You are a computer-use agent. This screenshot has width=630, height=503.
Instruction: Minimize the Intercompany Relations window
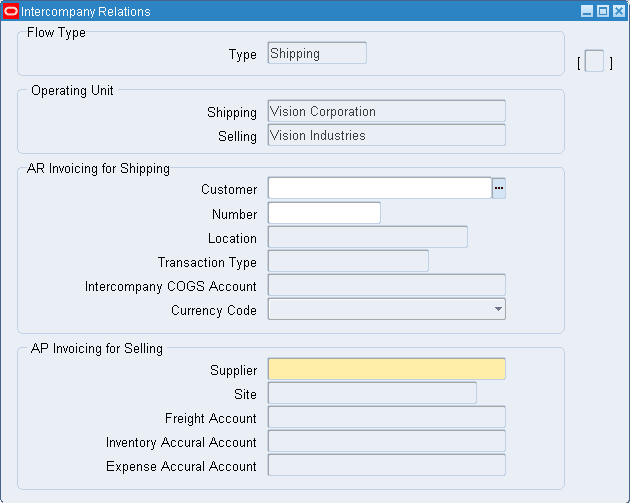(x=587, y=11)
